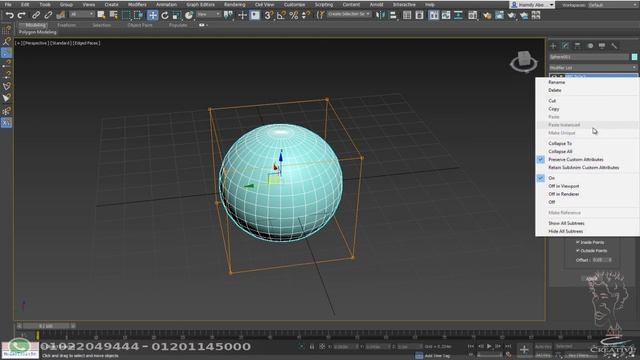Screen dimensions: 640x360
Task: Expand the Polygon Modeling panel label
Action: (38, 32)
